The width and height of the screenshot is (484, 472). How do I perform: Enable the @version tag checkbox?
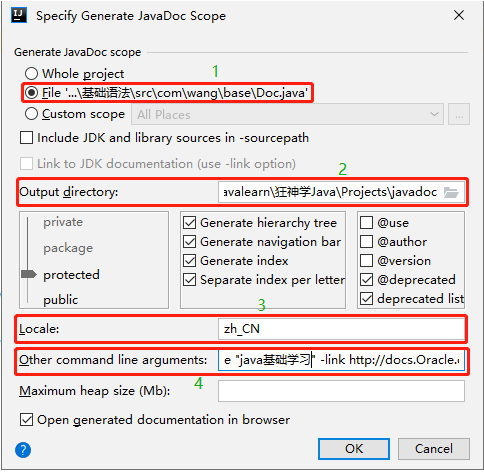coord(366,260)
